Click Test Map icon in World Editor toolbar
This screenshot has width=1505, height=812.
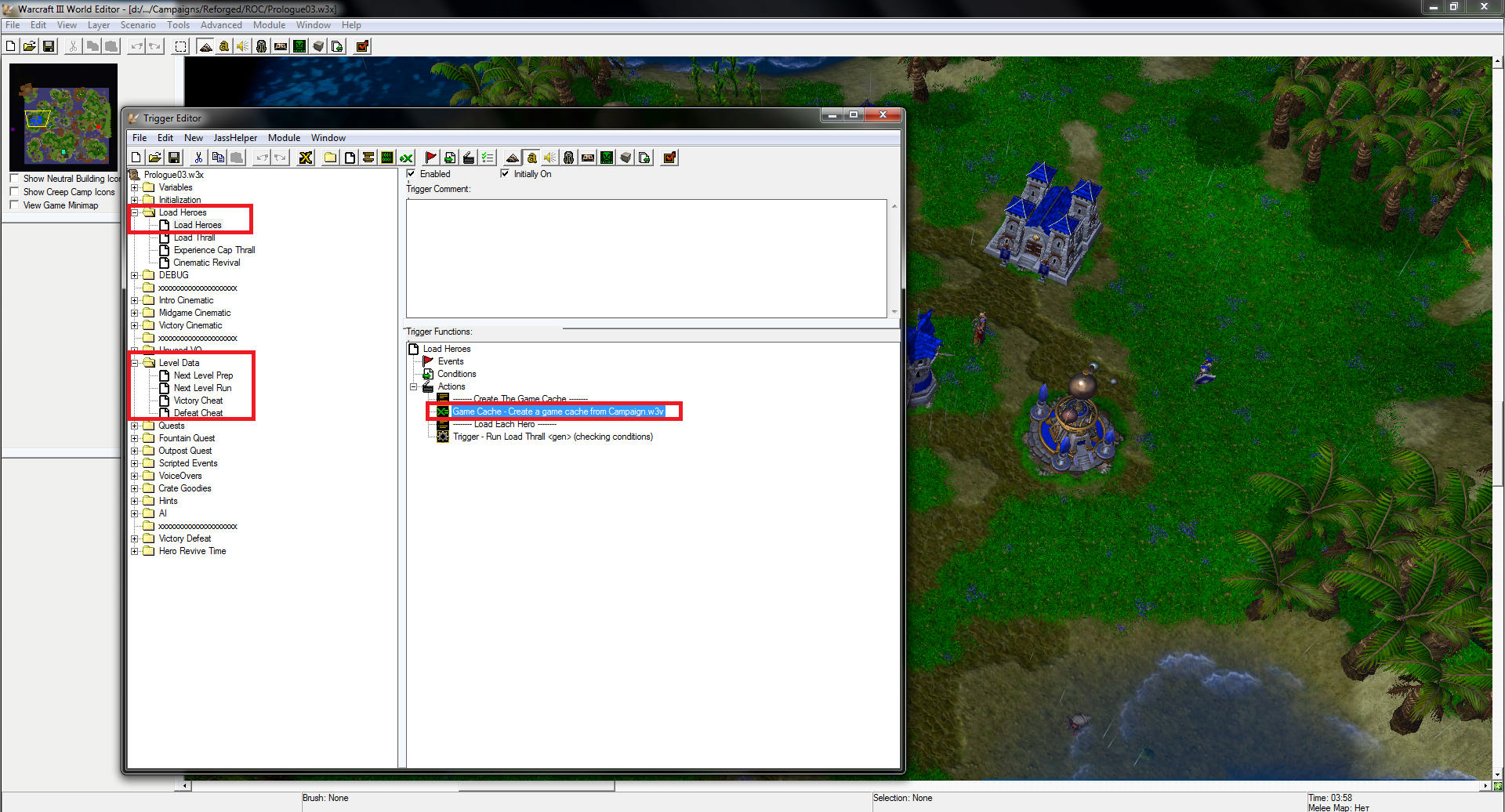click(362, 46)
